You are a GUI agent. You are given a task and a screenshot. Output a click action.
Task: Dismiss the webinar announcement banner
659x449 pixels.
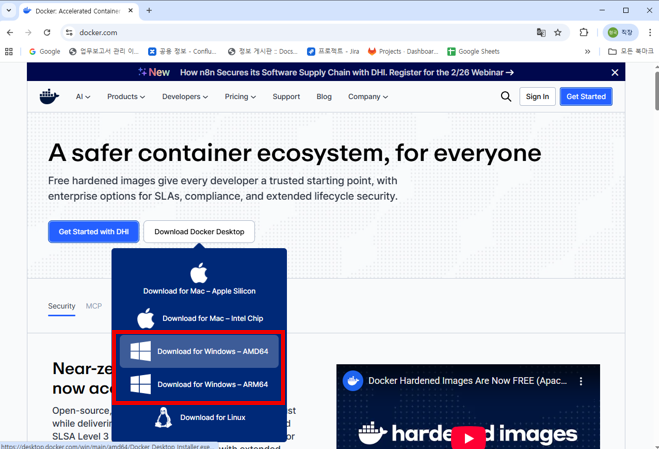pos(615,72)
